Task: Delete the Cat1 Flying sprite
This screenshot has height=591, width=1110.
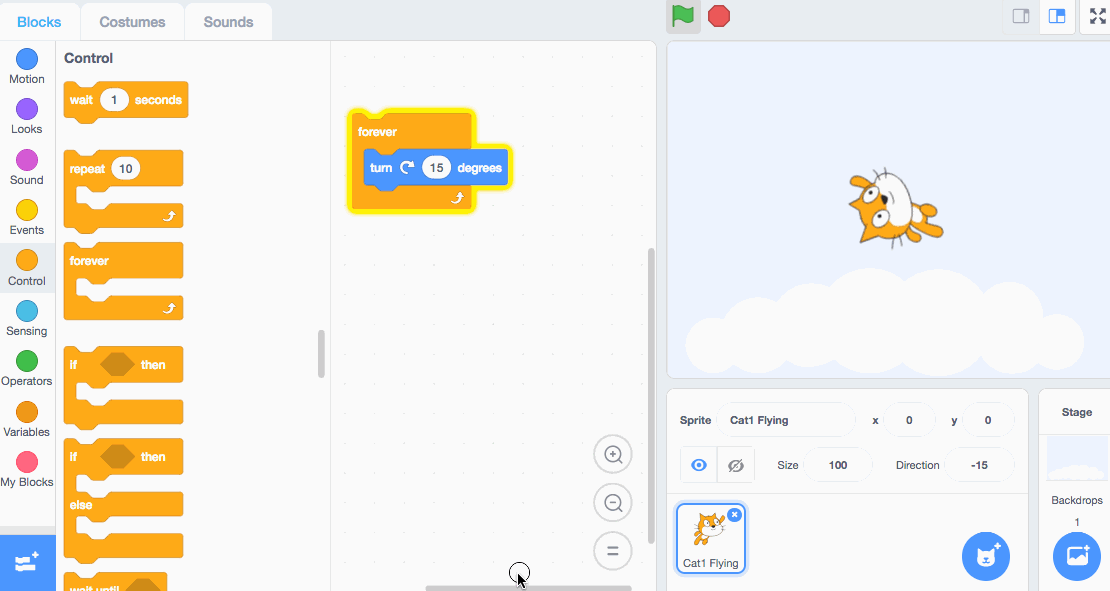Action: (735, 515)
